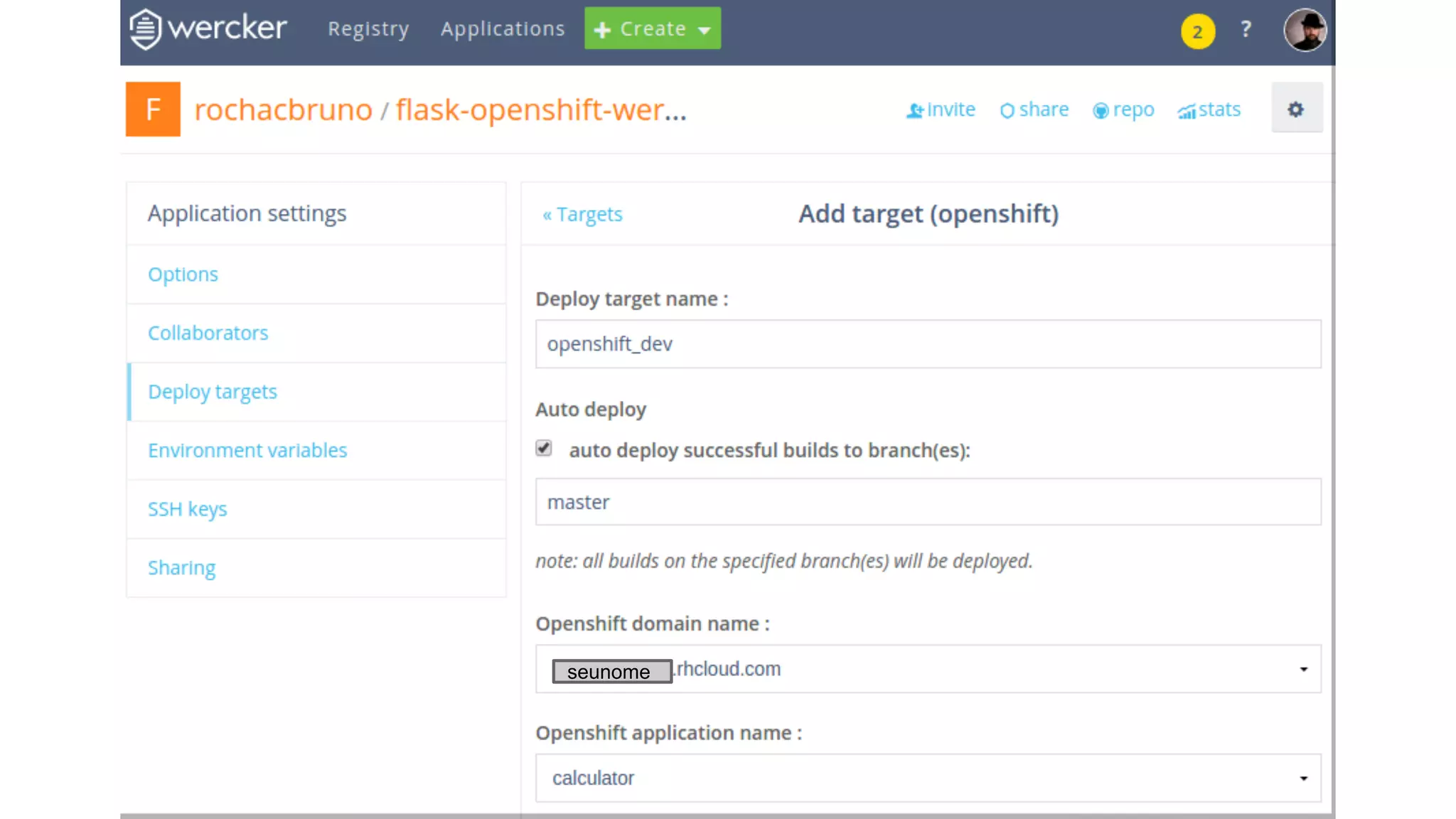The width and height of the screenshot is (1456, 819).
Task: Open the help question mark icon
Action: (1246, 29)
